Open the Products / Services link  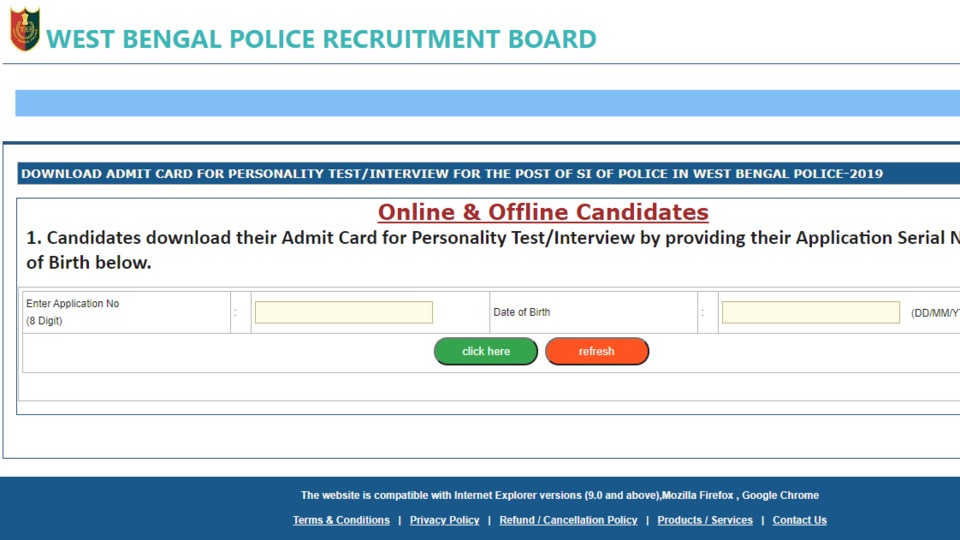pos(705,520)
